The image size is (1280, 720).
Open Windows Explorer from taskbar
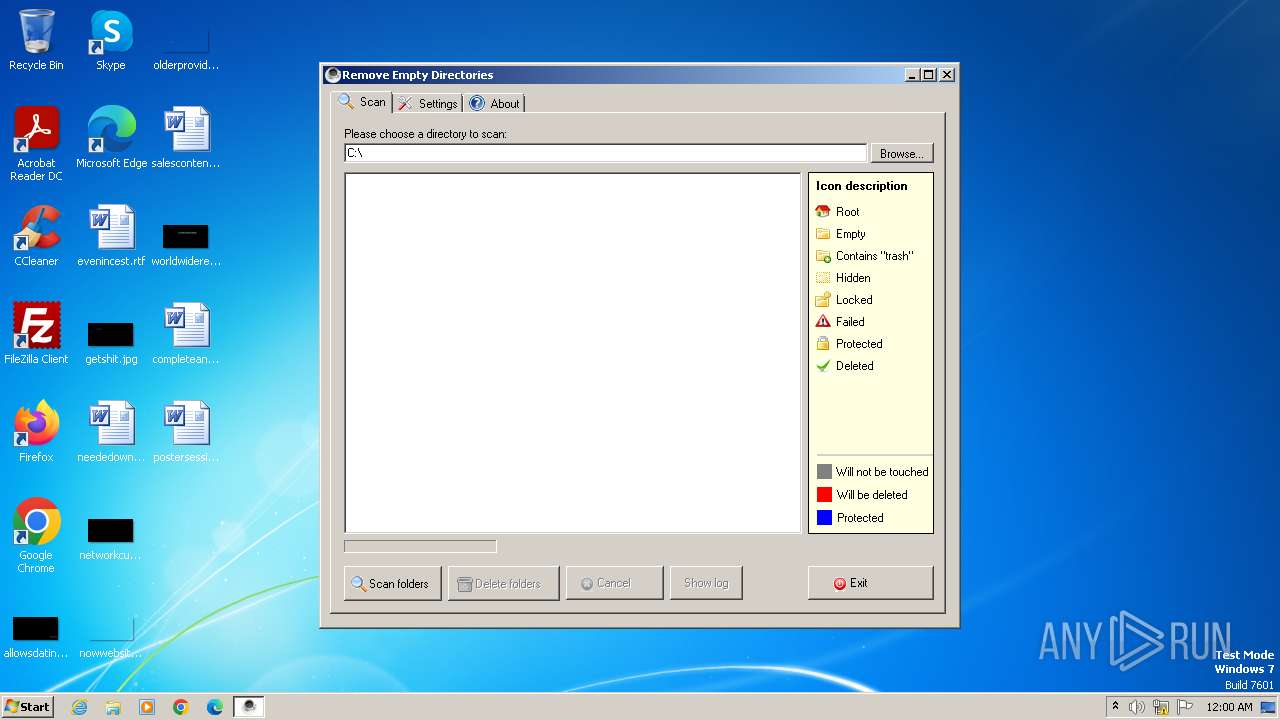point(113,707)
